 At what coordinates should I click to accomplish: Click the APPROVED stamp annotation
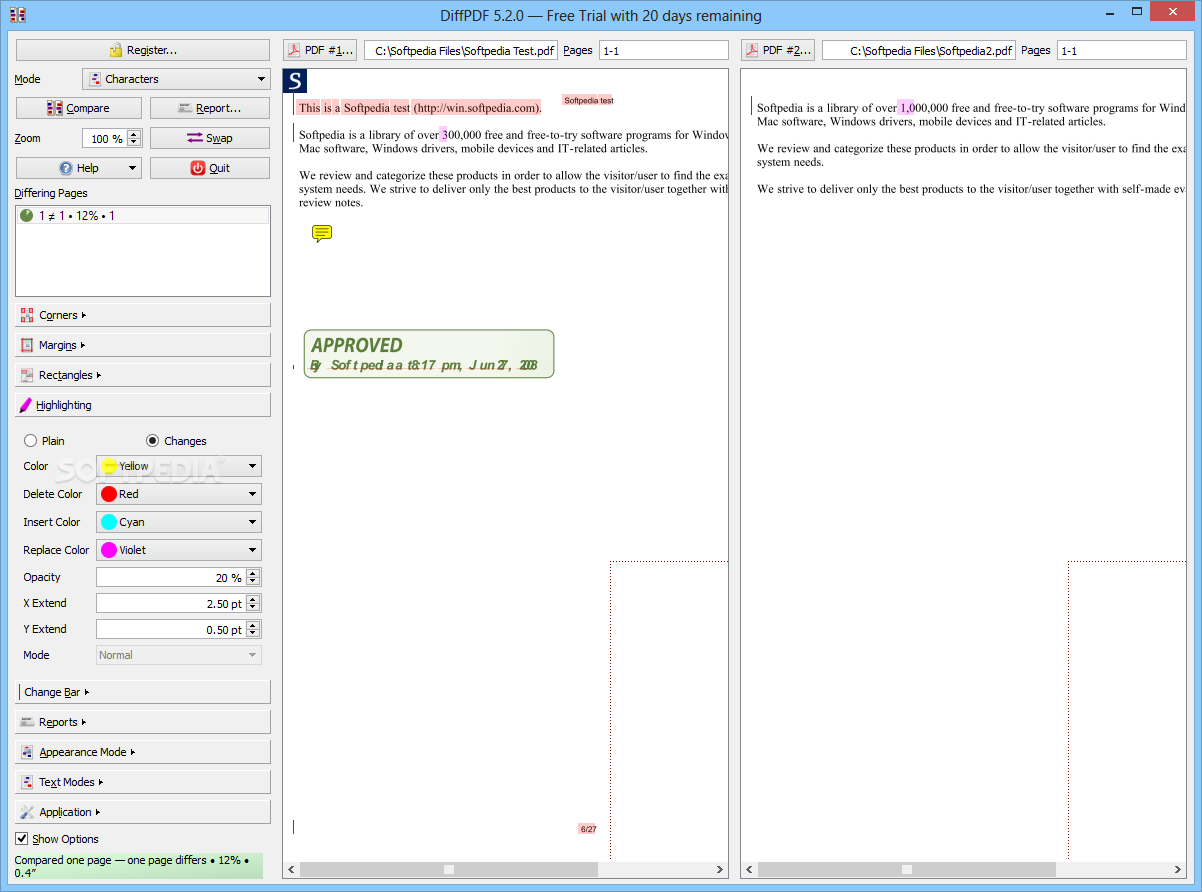[429, 354]
